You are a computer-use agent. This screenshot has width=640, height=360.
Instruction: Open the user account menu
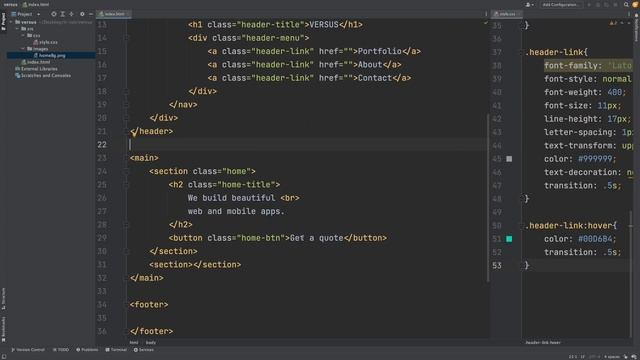529,4
